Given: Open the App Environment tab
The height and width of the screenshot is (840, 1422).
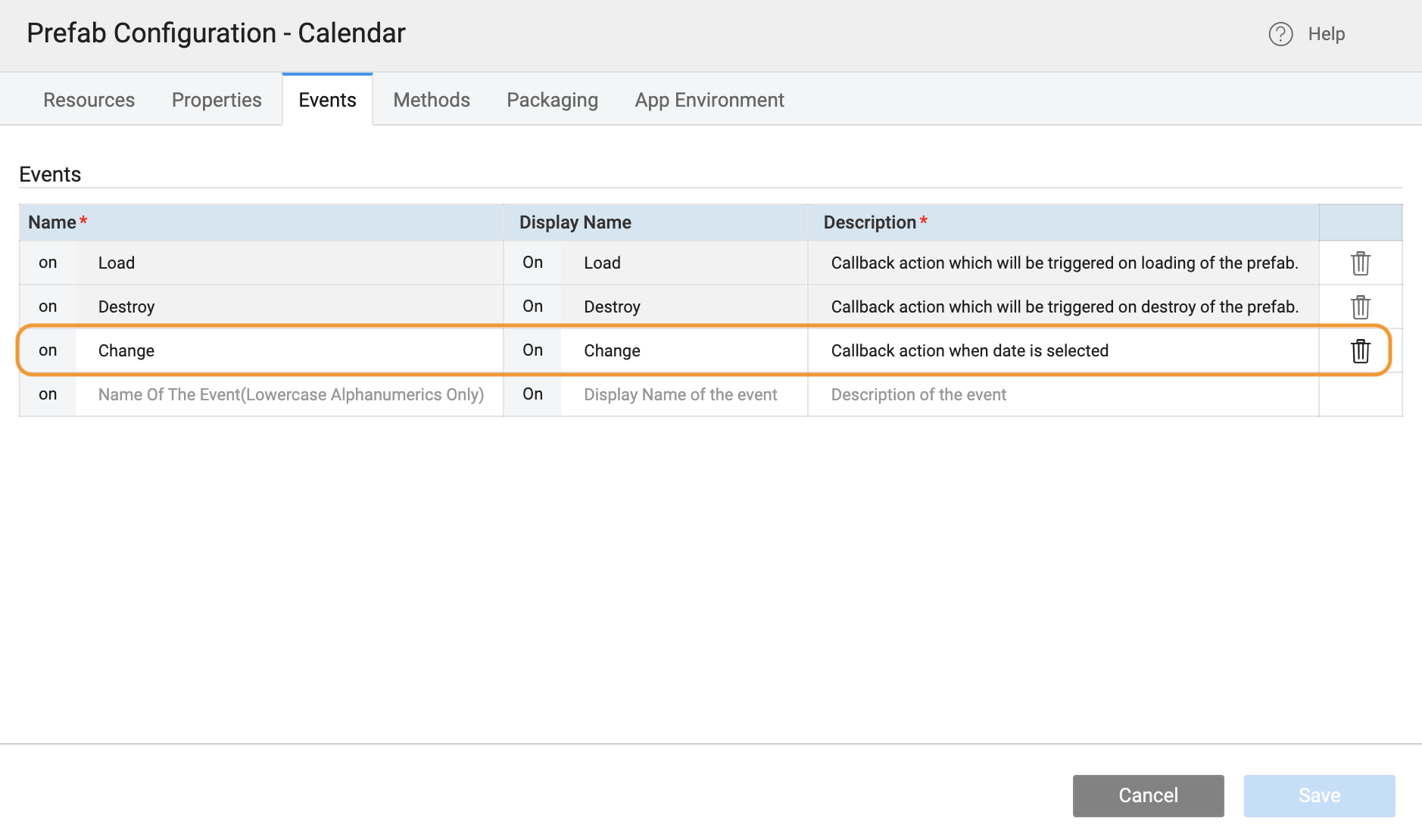Looking at the screenshot, I should (709, 99).
